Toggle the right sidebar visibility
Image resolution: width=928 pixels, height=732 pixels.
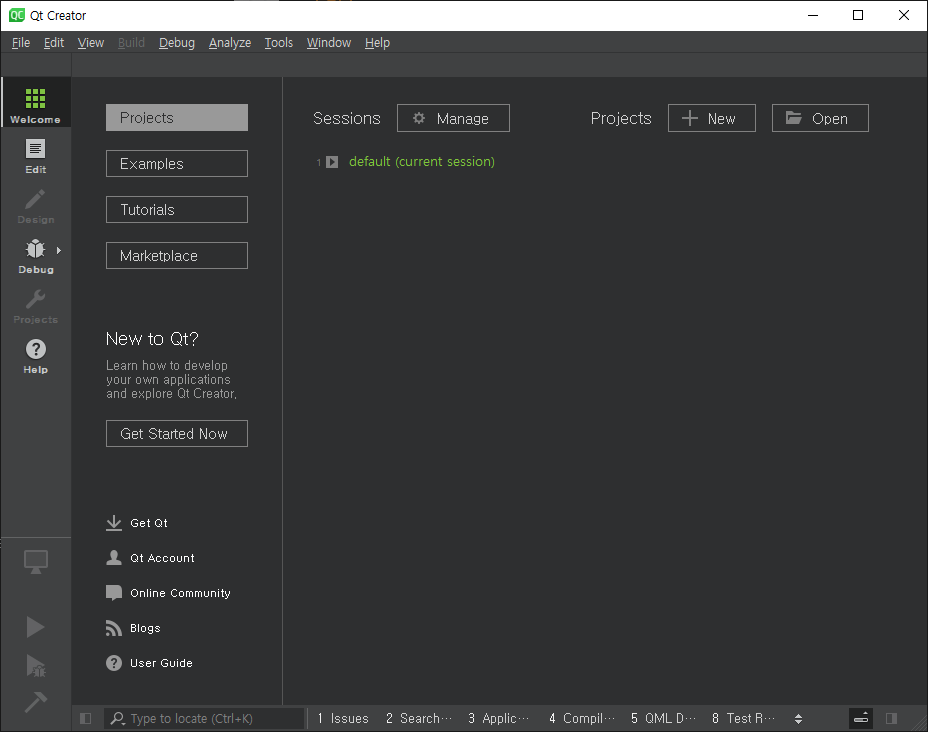891,718
